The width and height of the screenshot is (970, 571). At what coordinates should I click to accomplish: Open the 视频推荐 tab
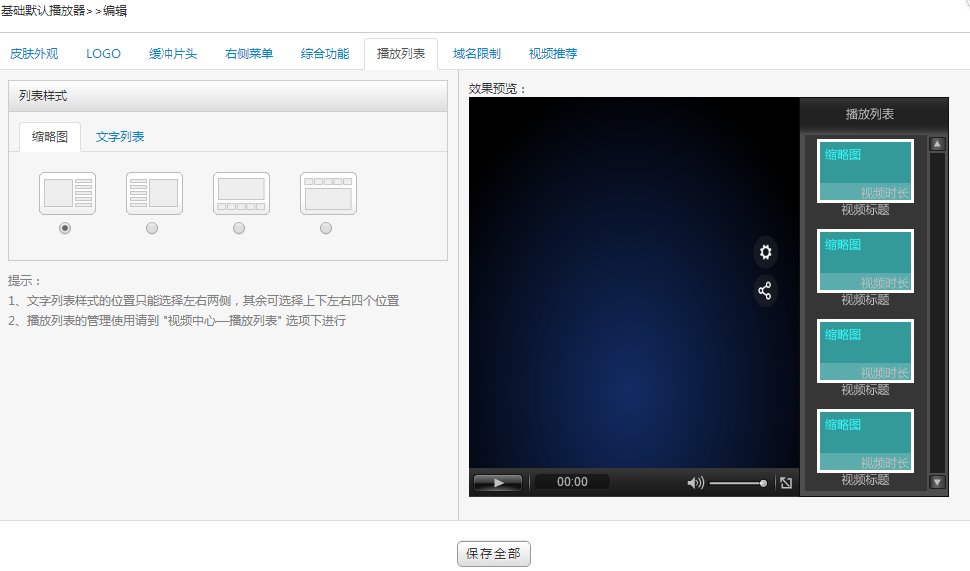552,54
